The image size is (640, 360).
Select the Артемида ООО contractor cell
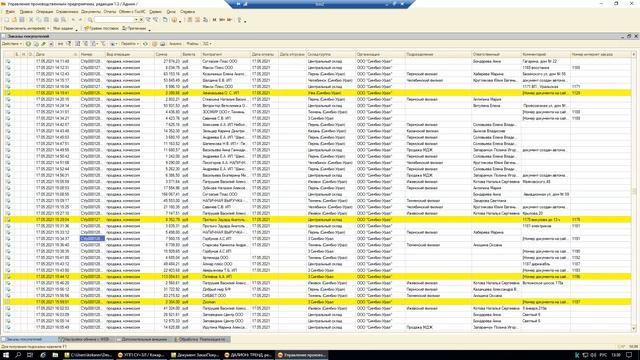225,258
